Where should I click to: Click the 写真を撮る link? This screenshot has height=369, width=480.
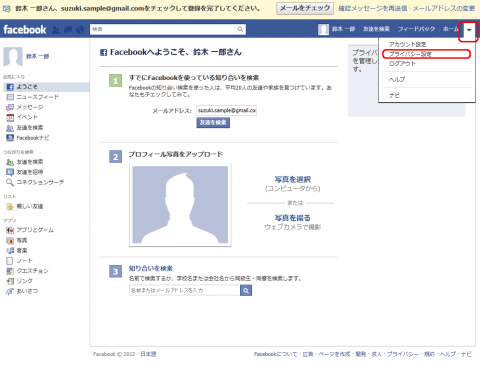tap(292, 218)
